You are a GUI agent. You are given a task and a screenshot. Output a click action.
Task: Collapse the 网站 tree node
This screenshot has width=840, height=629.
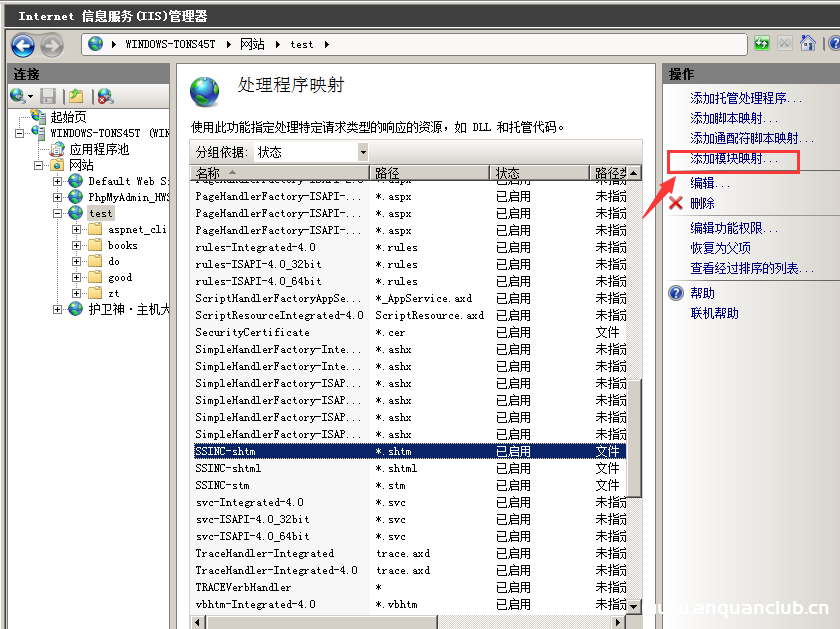(x=37, y=164)
